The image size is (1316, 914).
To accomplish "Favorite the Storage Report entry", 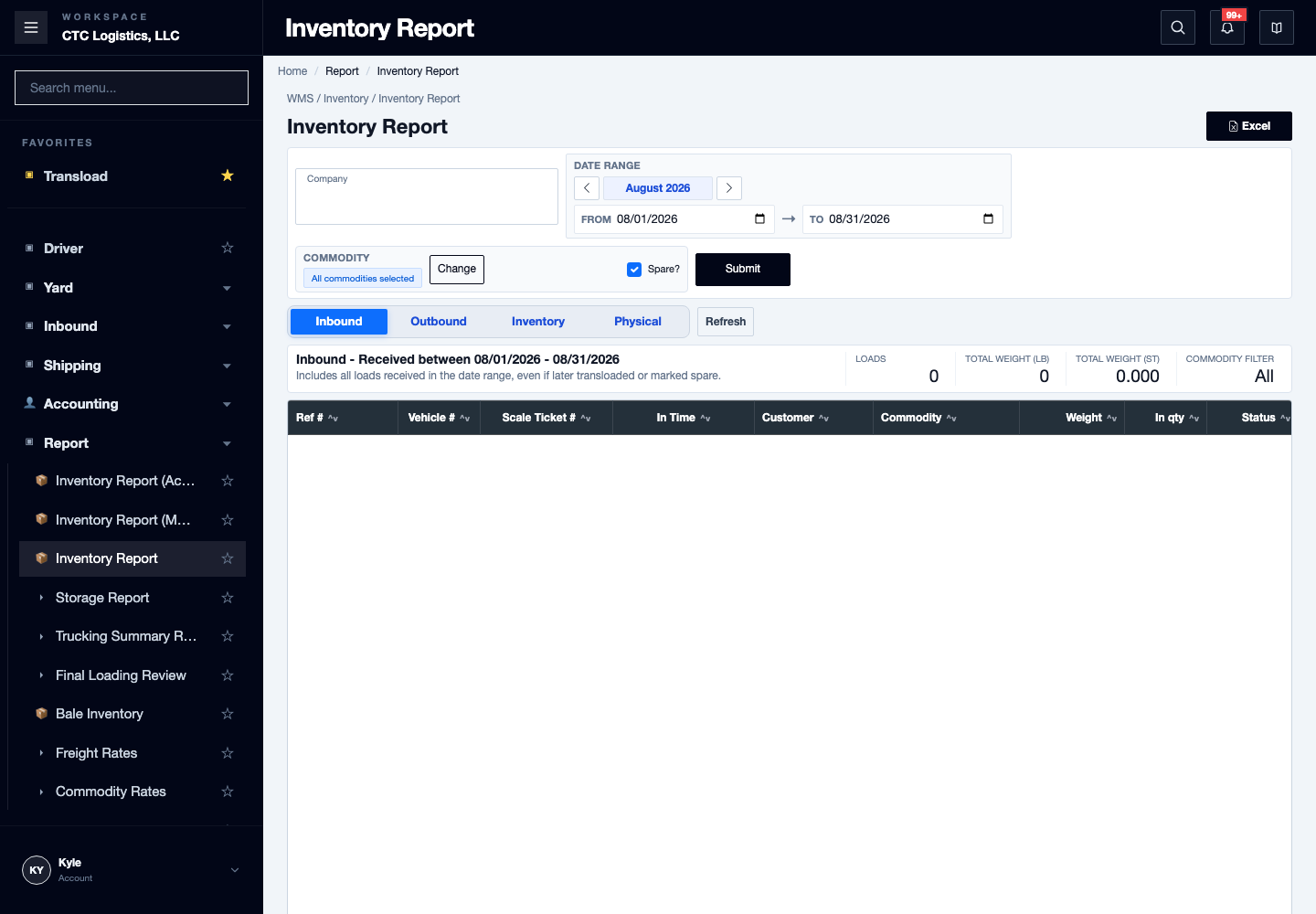I will tap(228, 598).
